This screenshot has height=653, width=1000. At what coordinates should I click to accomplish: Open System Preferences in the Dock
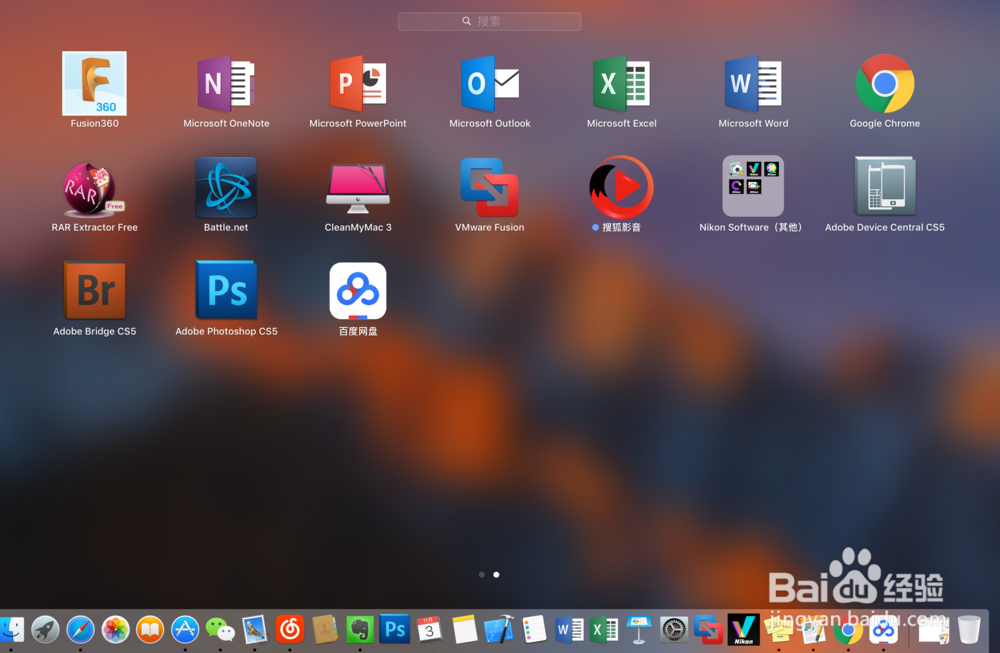pos(673,629)
